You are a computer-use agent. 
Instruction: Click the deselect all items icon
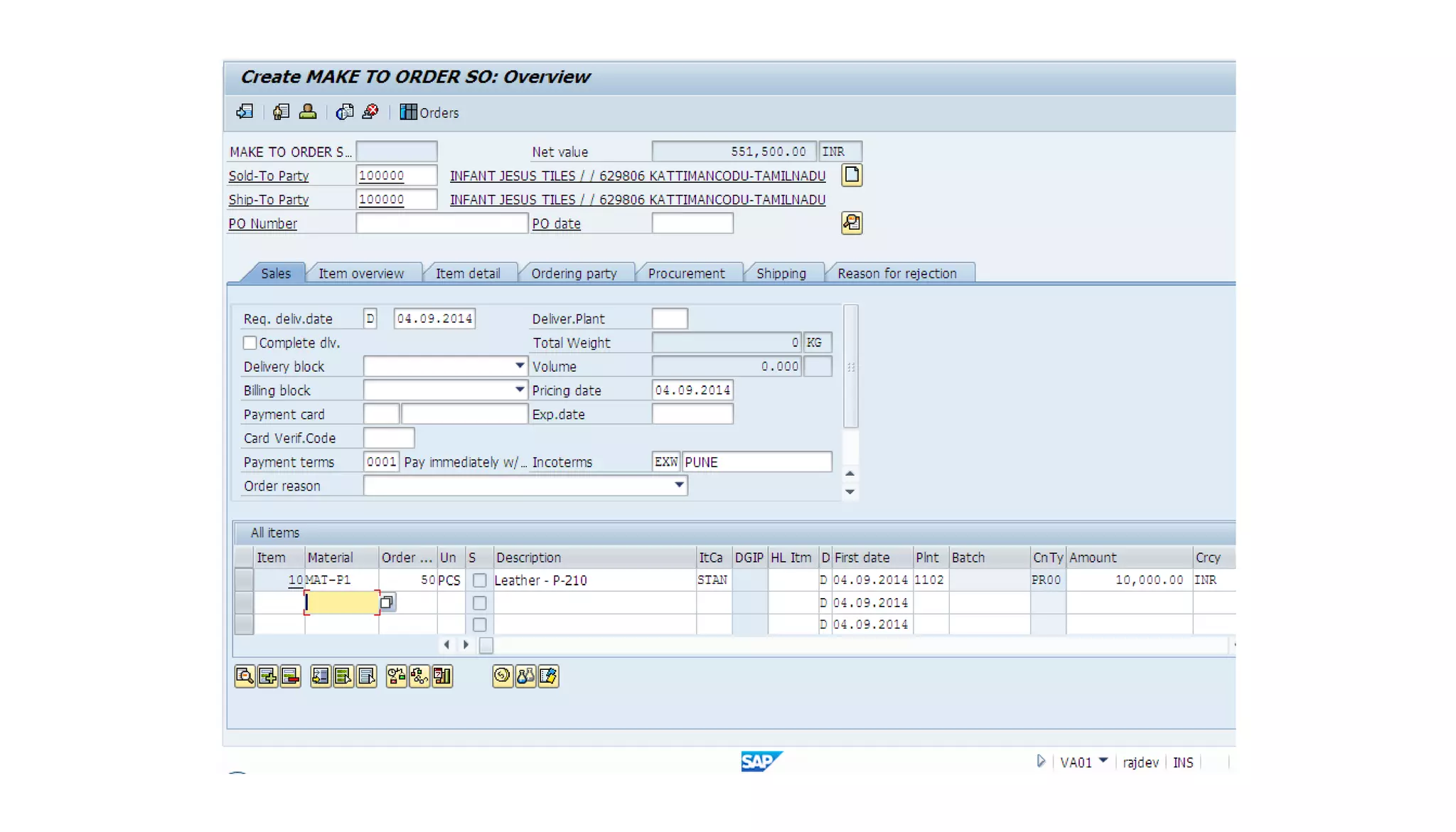[x=366, y=676]
